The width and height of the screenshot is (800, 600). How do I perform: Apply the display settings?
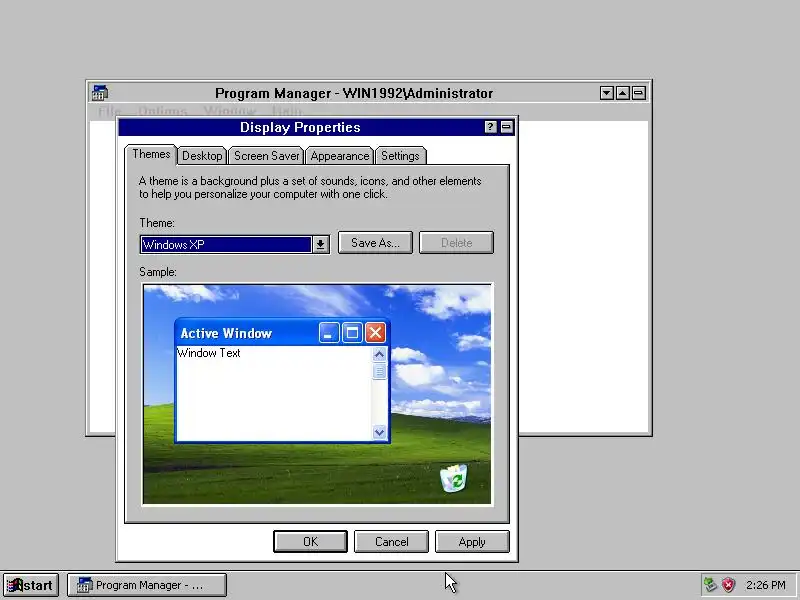pos(472,541)
